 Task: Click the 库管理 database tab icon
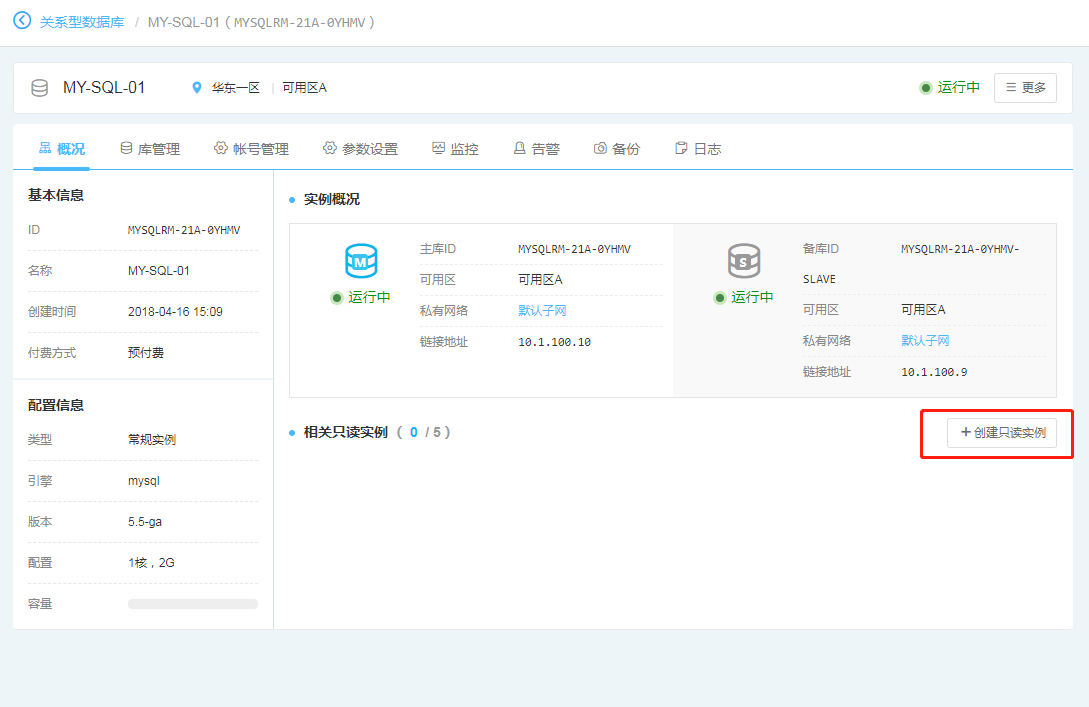tap(126, 148)
